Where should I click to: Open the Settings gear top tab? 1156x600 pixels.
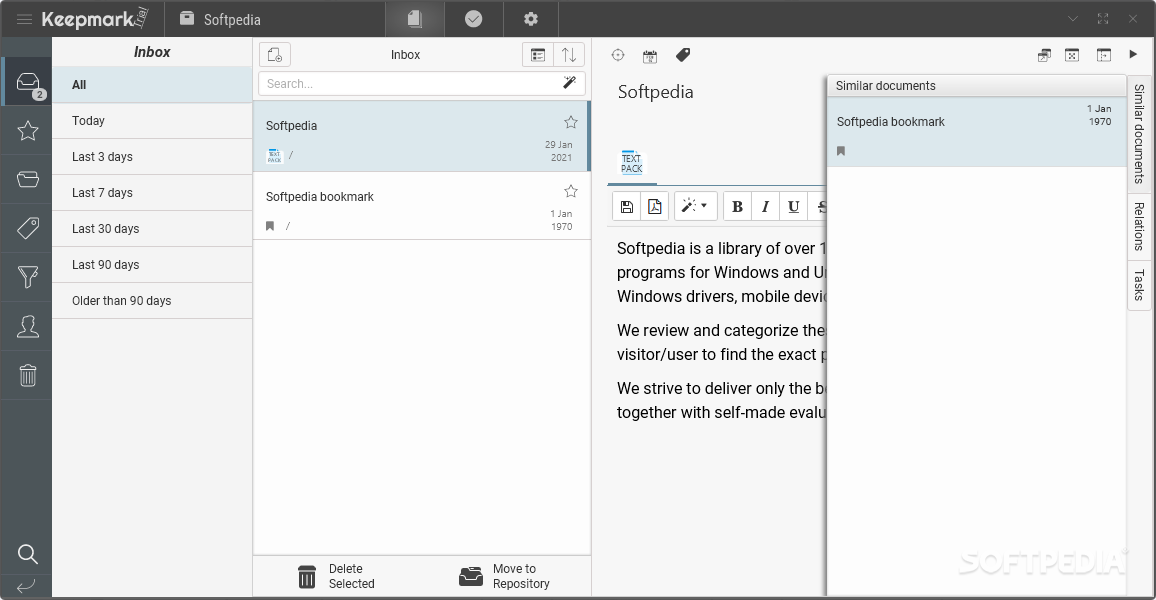(531, 19)
